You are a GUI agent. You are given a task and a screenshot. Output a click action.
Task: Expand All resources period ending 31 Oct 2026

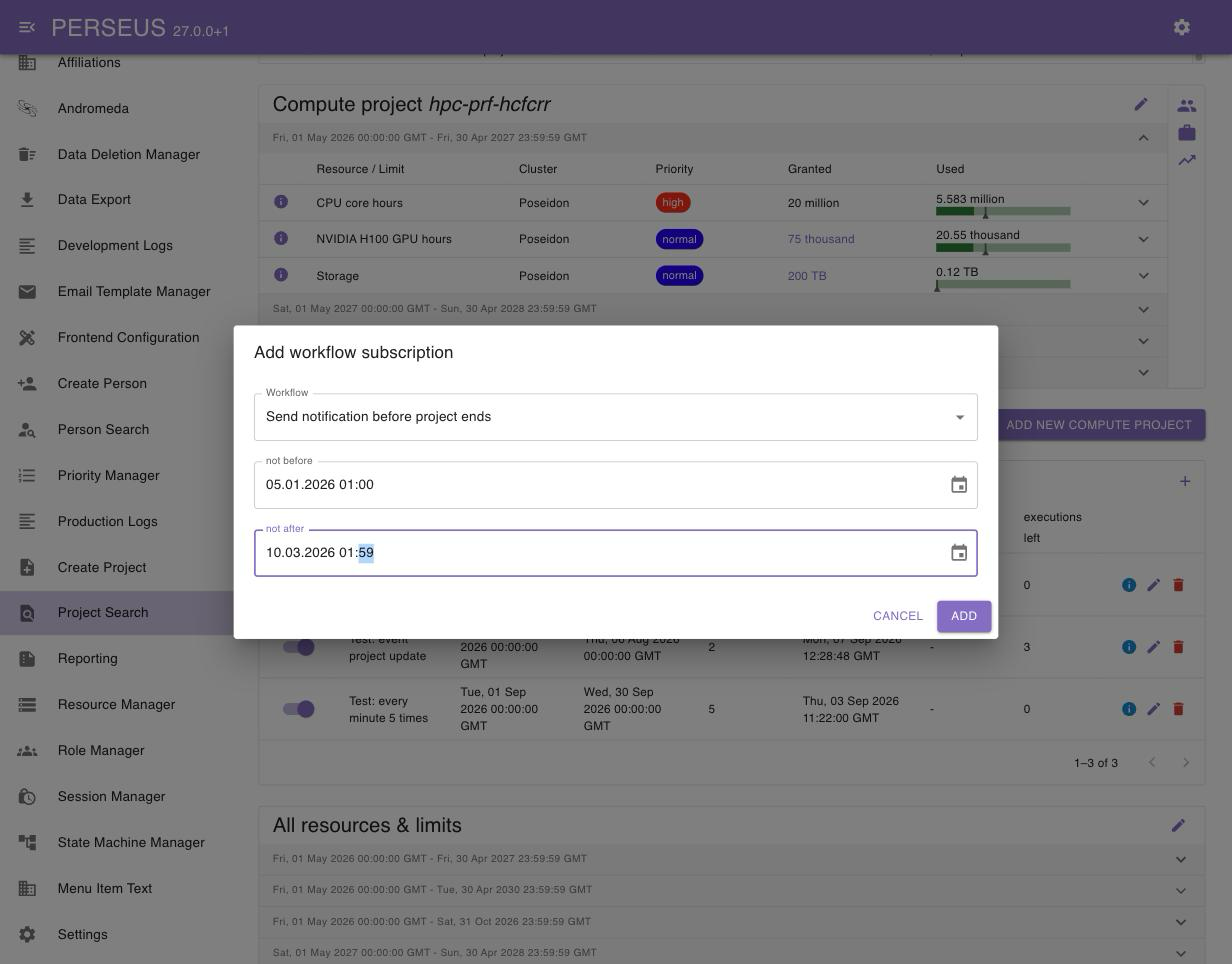1181,922
